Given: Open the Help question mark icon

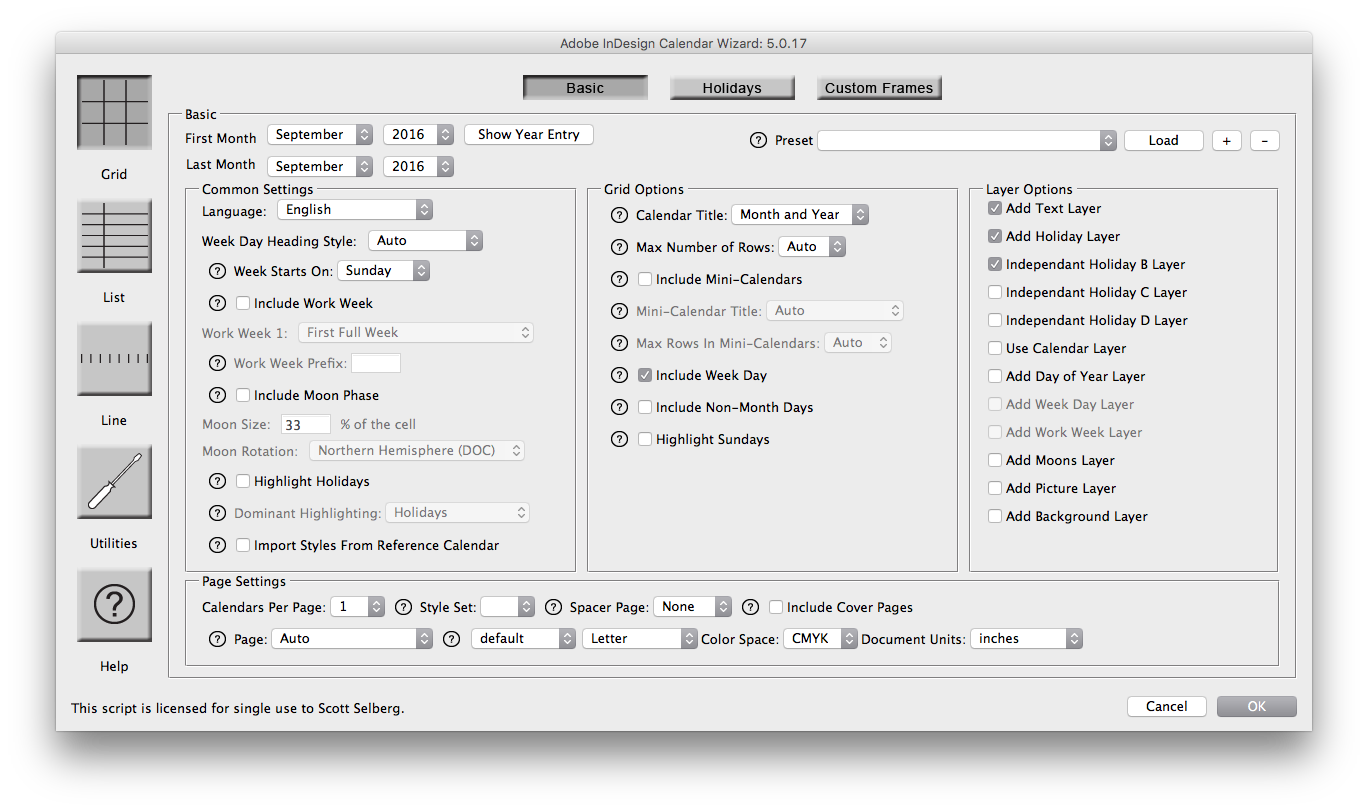Looking at the screenshot, I should pos(114,604).
